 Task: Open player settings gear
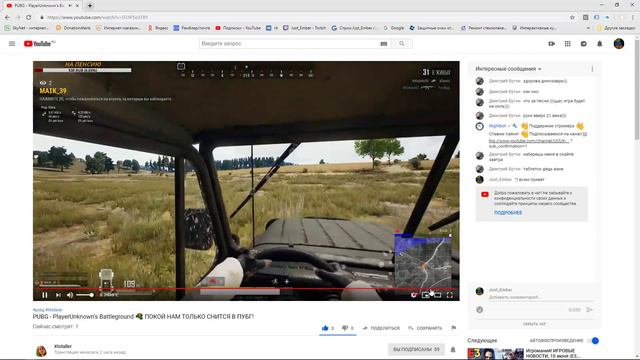coord(414,295)
